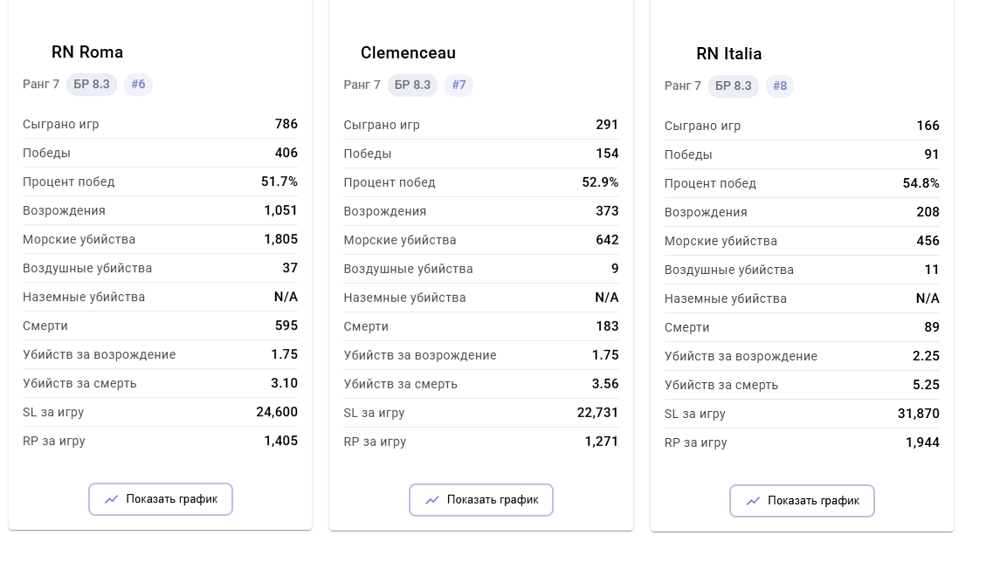Viewport: 1000px width, 562px height.
Task: Click the БР 8.3 badge under RN Roma
Action: [x=92, y=84]
